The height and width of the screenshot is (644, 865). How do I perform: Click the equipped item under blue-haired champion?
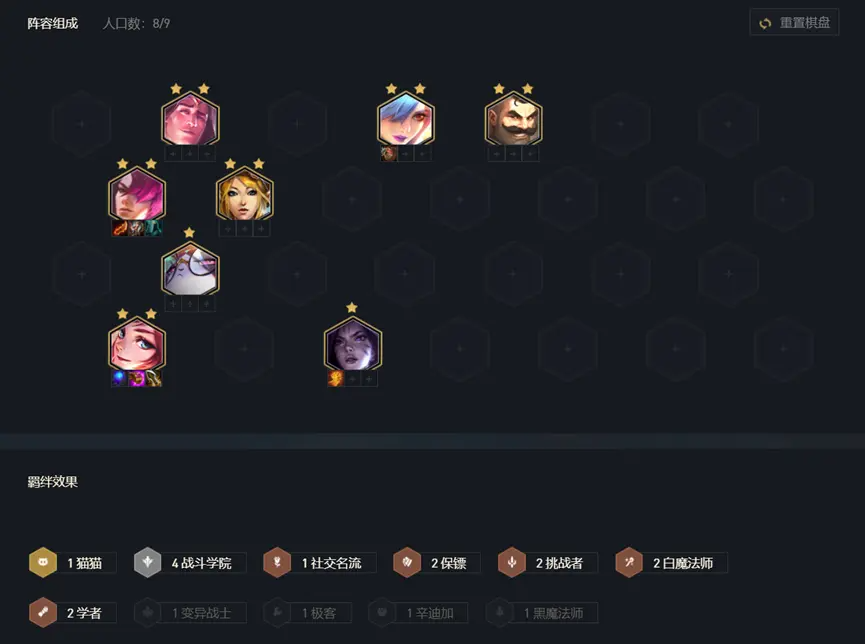[389, 154]
